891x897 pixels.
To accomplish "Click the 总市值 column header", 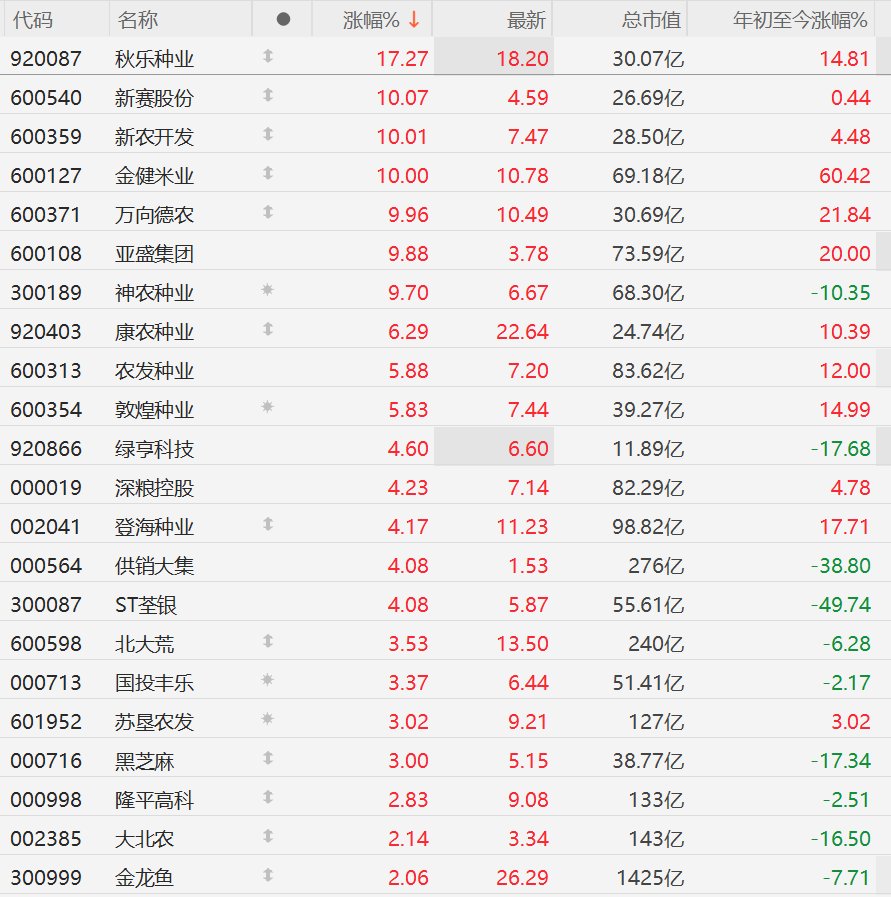I will coord(651,20).
